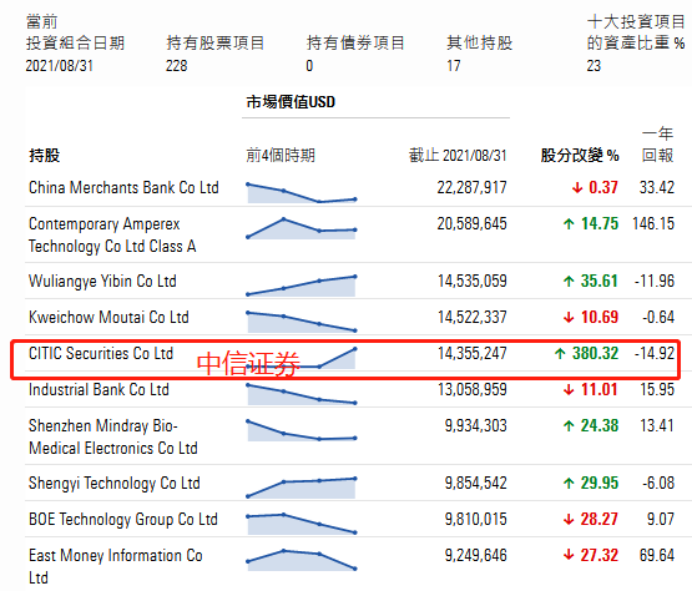Viewport: 693px width, 592px height.
Task: Click other holdings count 17
Action: click(453, 66)
